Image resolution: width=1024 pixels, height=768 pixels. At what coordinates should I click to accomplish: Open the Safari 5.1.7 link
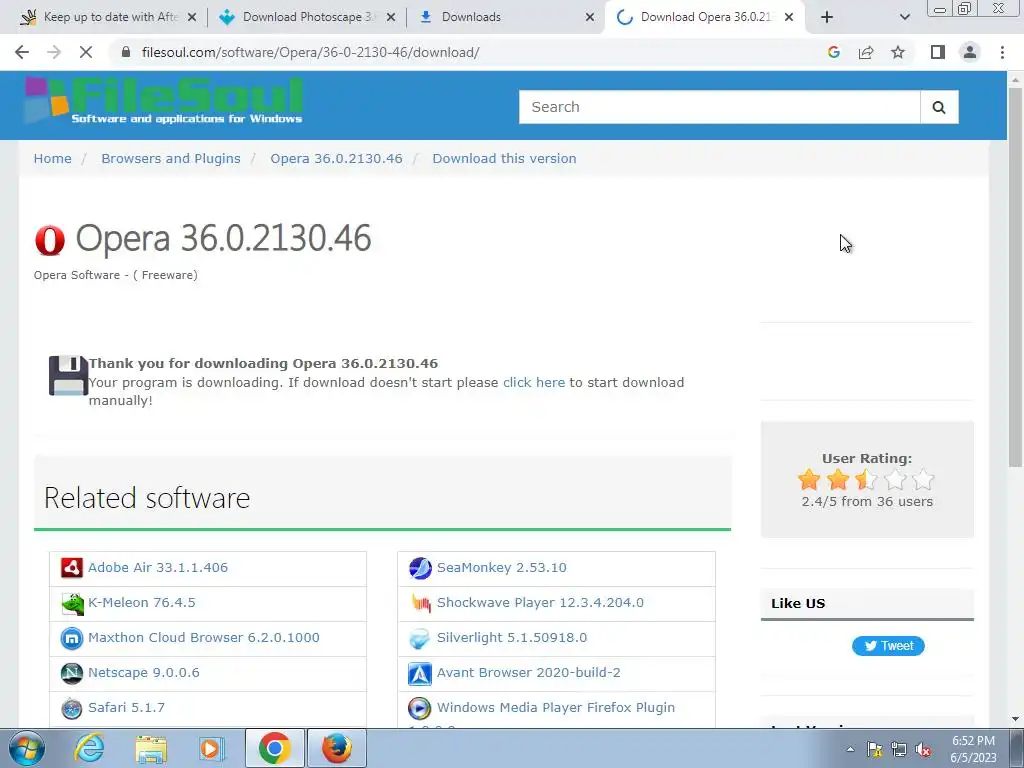[126, 708]
